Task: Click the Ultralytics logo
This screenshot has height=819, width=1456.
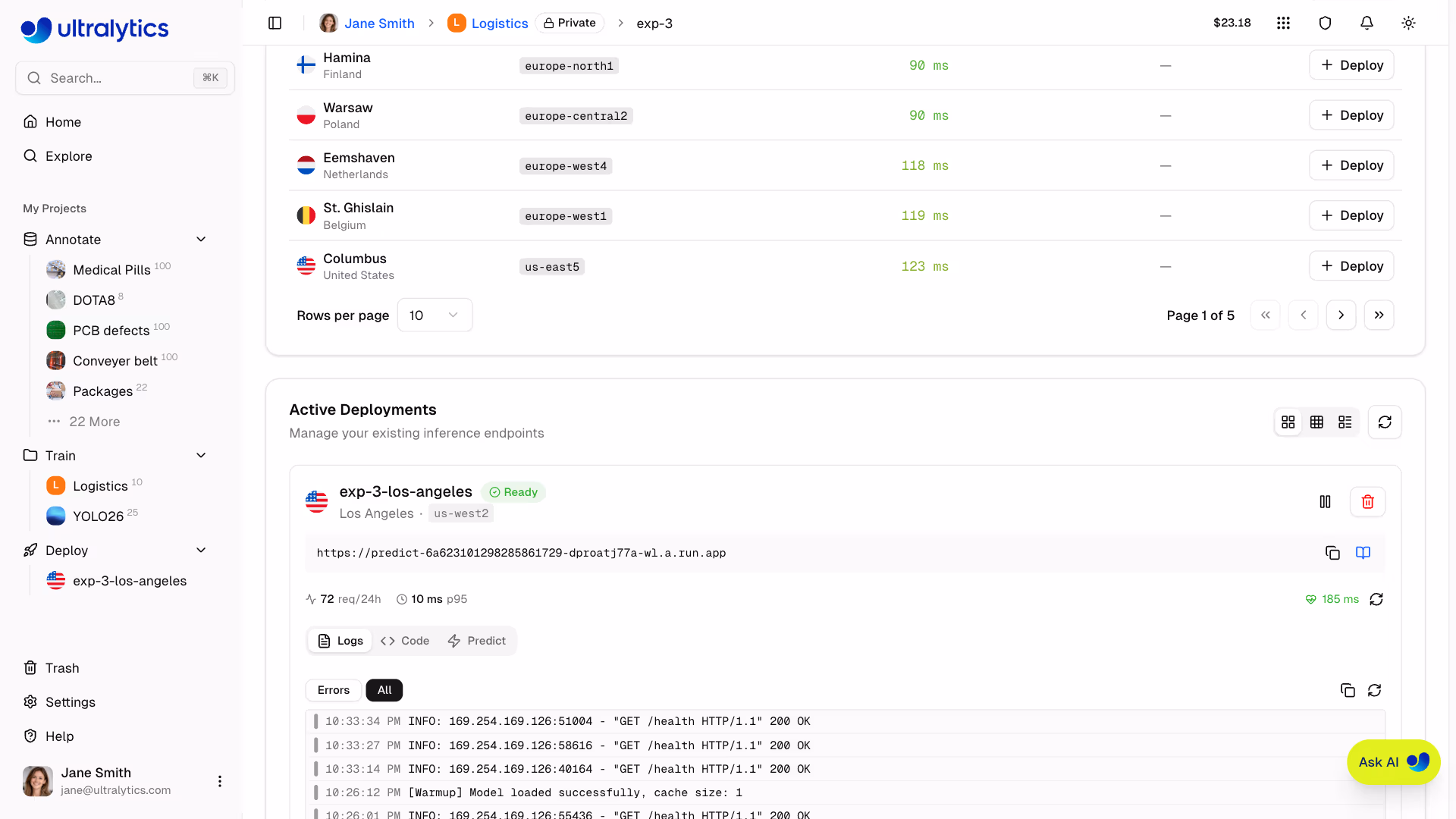Action: (95, 29)
